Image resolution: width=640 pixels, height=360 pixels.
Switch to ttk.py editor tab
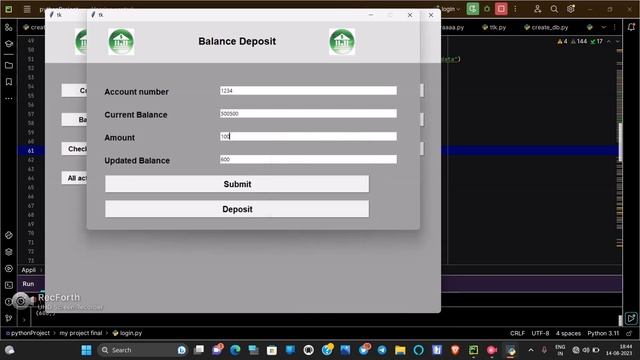tap(494, 27)
